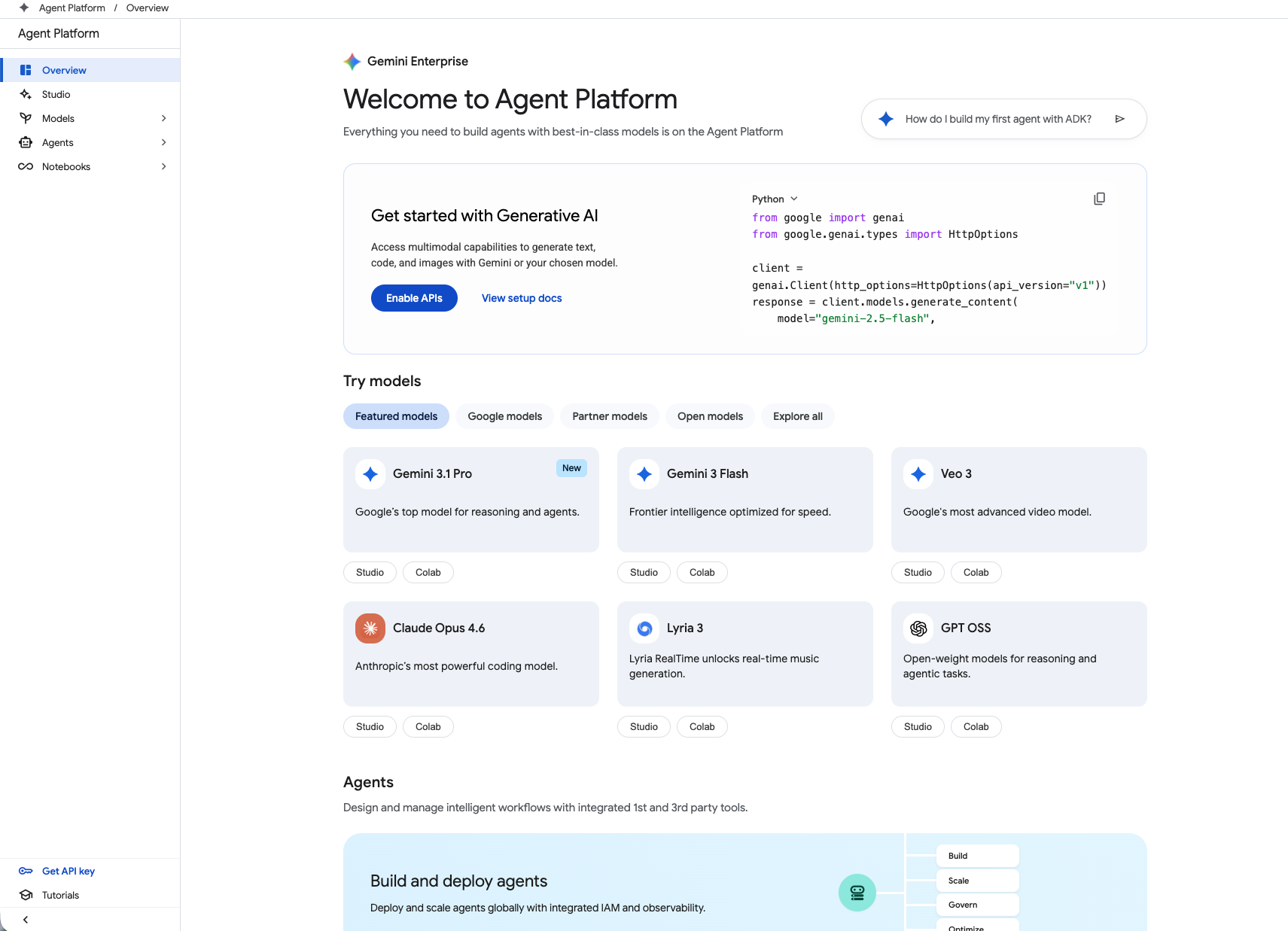Open Tutorials from the sidebar
Screen dimensions: 1288x931
click(x=60, y=895)
